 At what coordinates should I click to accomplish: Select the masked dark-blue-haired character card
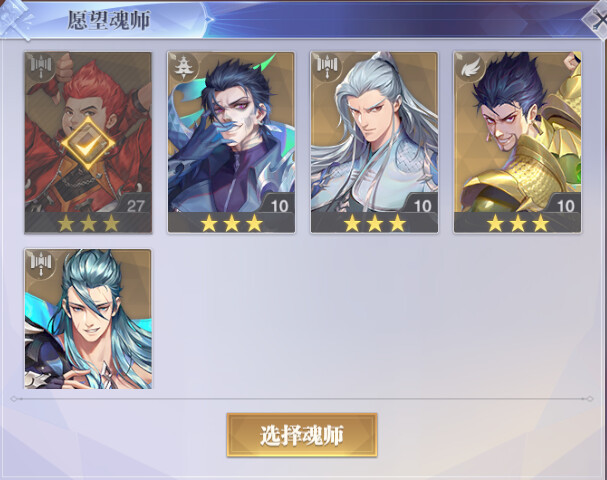click(231, 142)
